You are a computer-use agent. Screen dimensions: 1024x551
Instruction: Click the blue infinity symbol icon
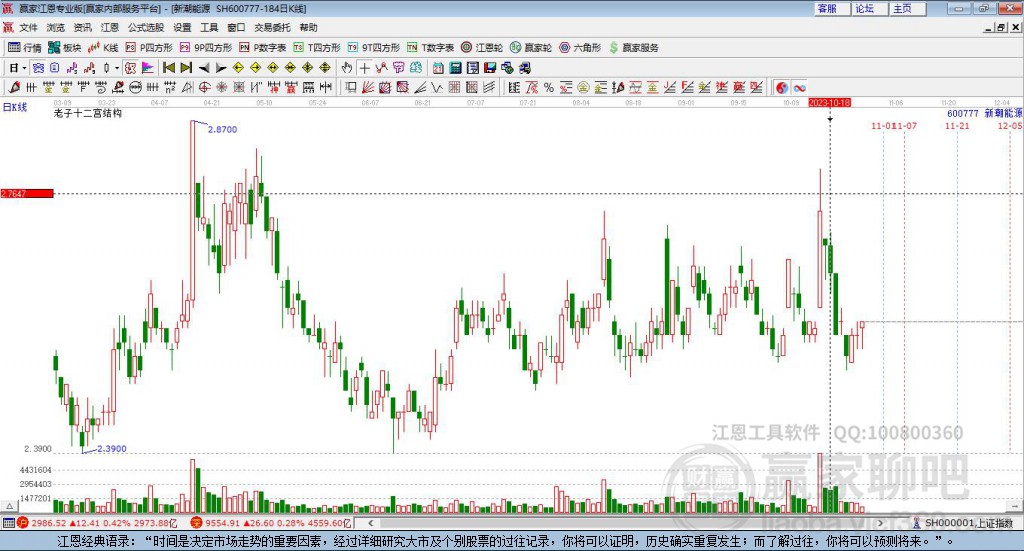pyautogui.click(x=799, y=87)
